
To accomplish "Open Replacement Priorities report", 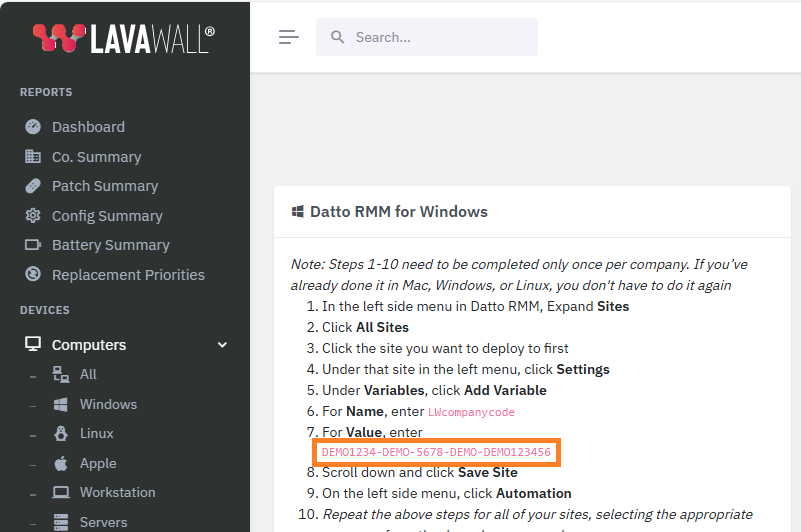I will (128, 275).
